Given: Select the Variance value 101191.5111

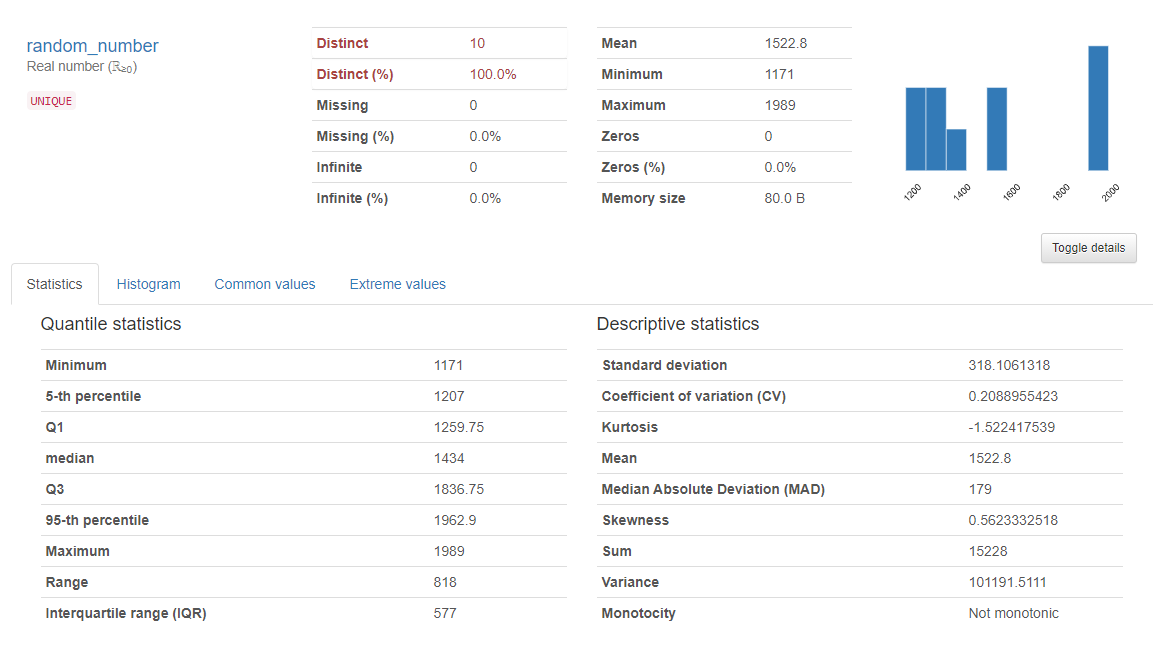Looking at the screenshot, I should click(x=1007, y=583).
